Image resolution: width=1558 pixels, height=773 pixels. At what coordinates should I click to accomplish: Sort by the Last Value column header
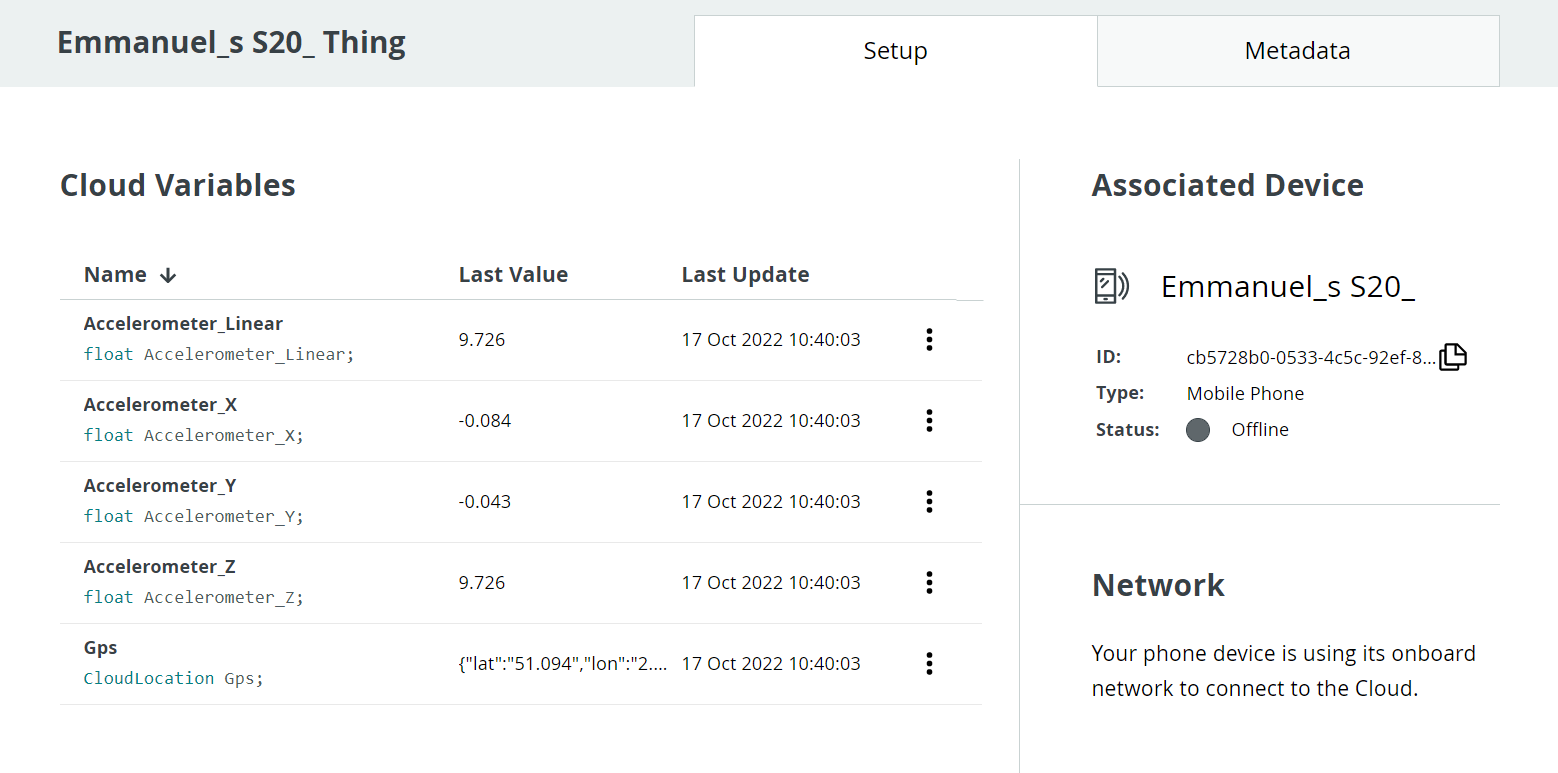click(513, 275)
